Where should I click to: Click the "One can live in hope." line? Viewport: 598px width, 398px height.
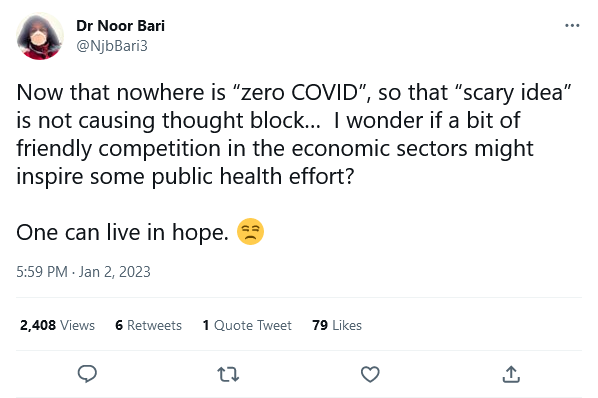122,232
